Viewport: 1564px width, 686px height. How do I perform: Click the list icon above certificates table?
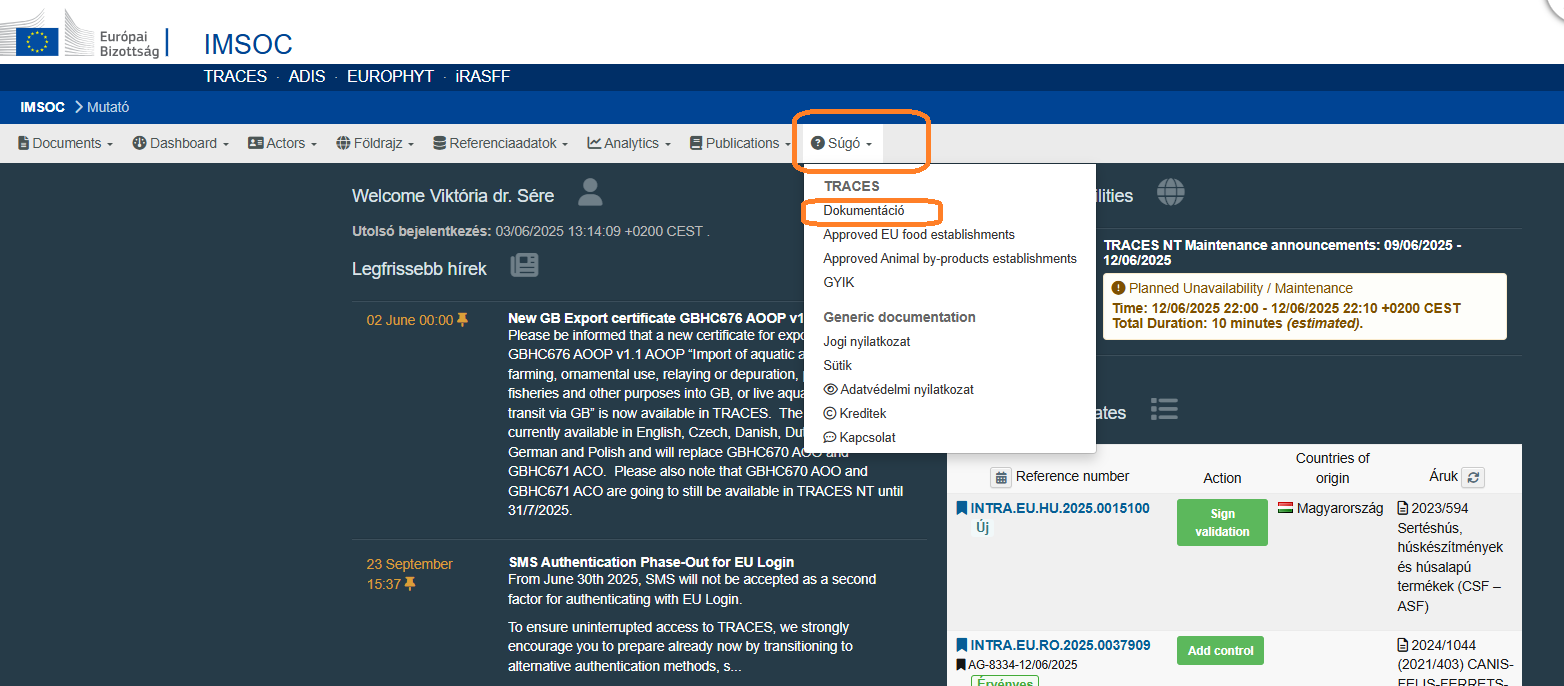coord(1163,409)
